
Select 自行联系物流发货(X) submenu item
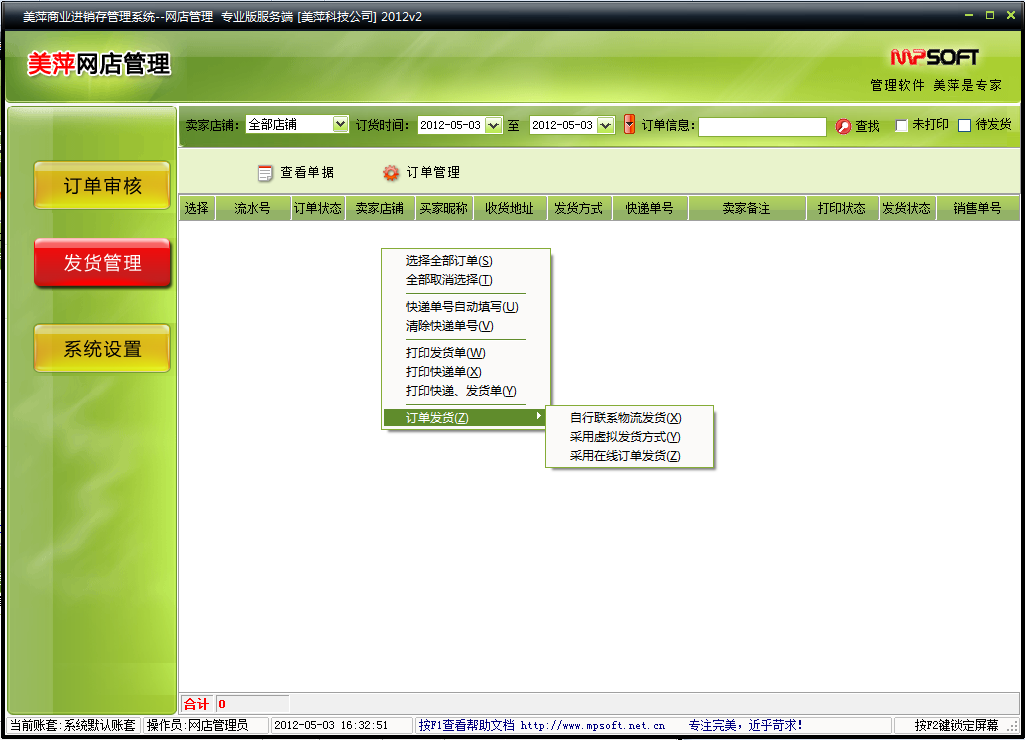tap(625, 418)
